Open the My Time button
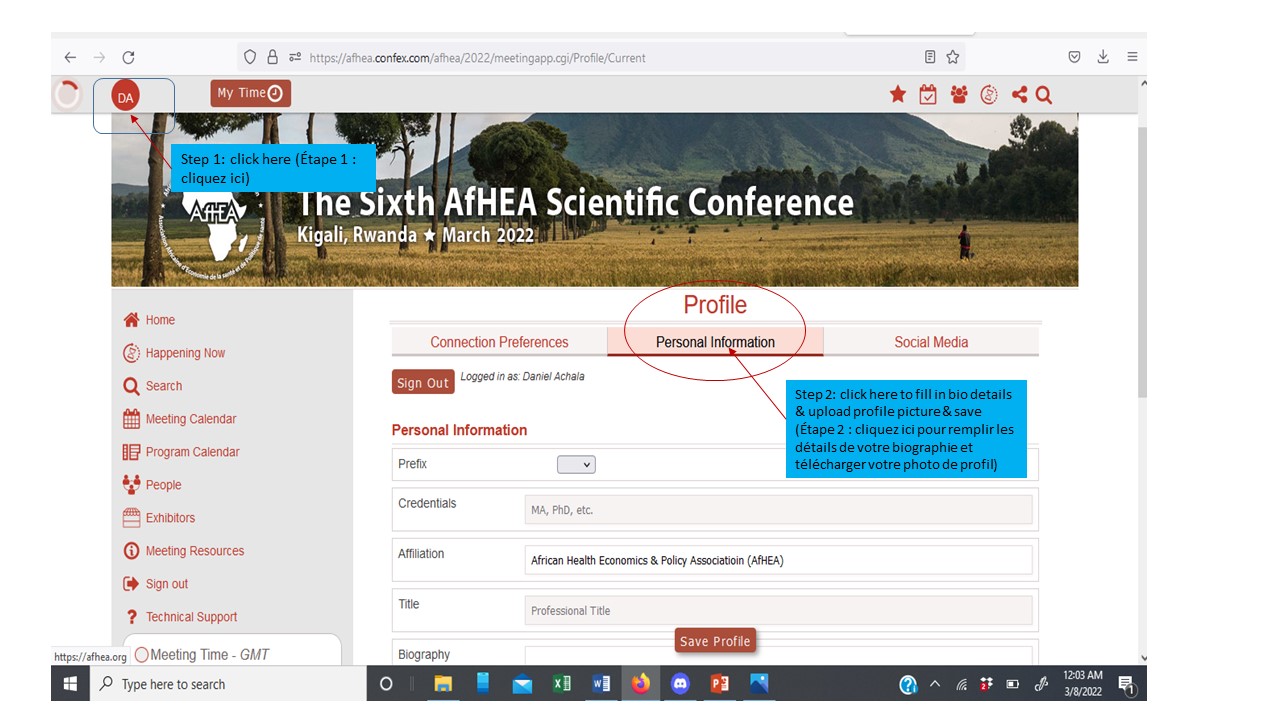Screen dimensions: 1280x720 250,93
